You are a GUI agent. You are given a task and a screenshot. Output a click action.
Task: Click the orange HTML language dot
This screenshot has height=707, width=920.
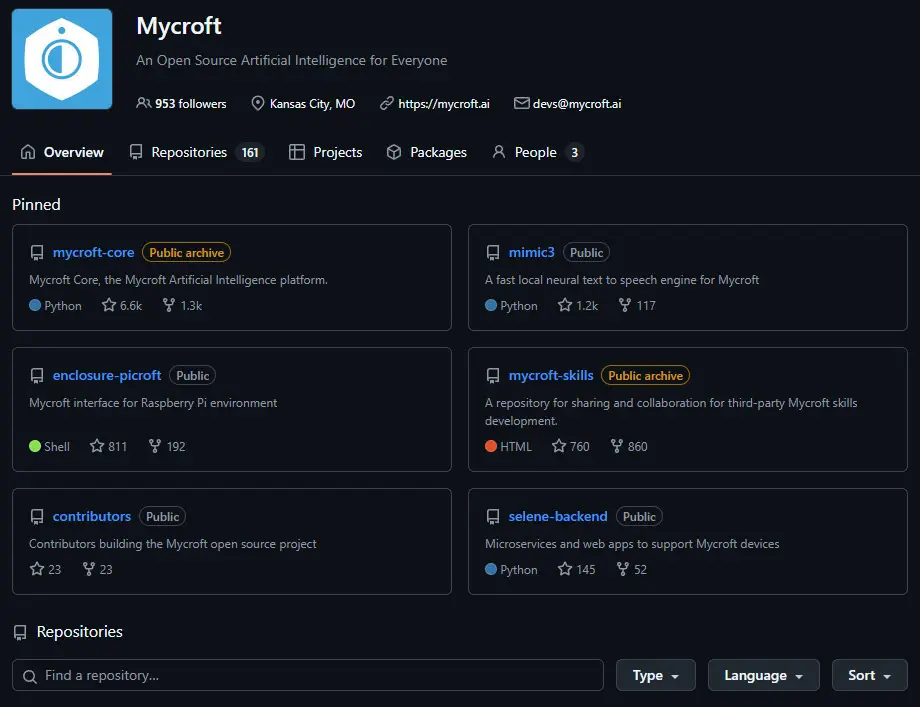point(491,446)
